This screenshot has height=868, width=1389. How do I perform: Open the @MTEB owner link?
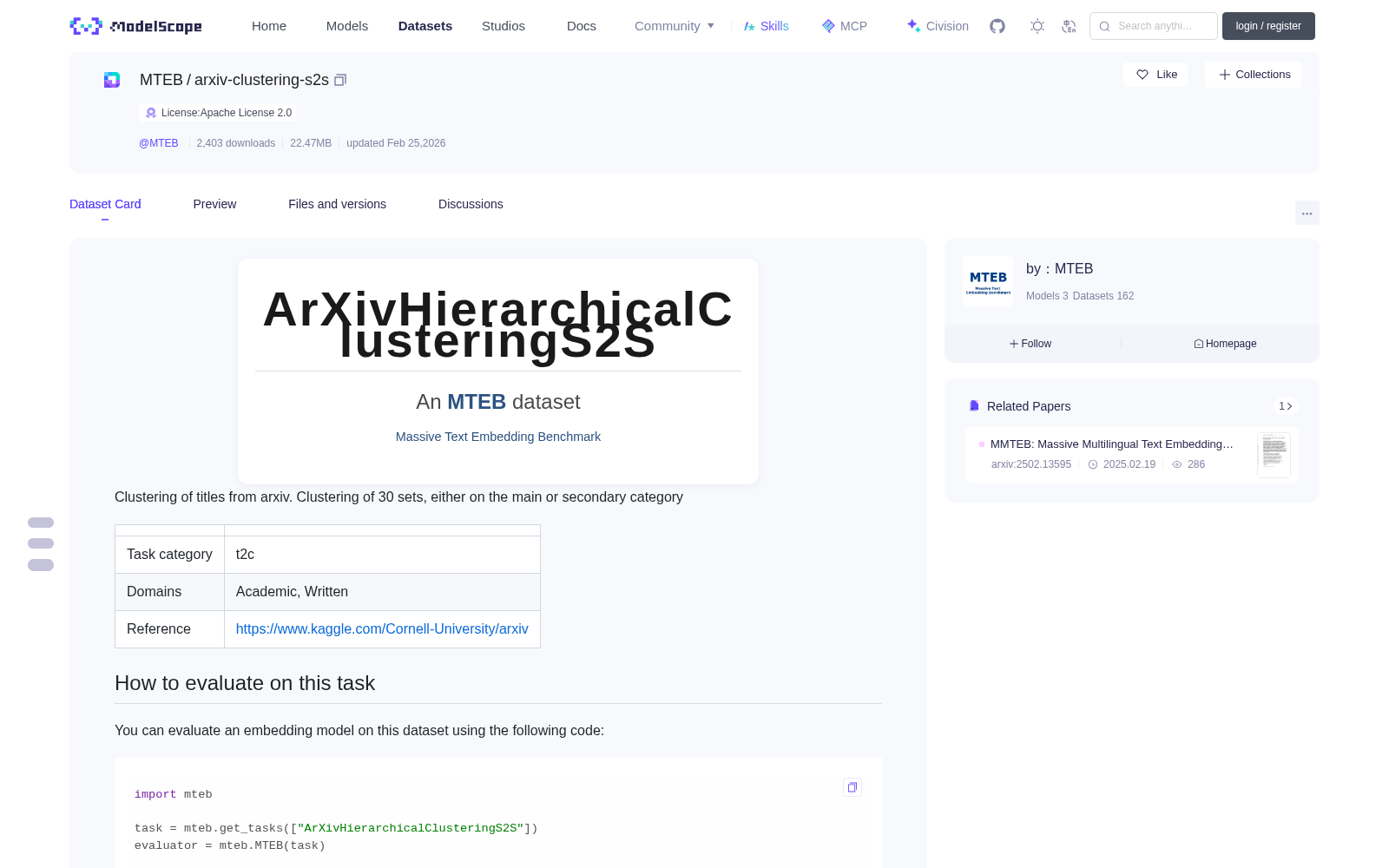click(x=159, y=143)
